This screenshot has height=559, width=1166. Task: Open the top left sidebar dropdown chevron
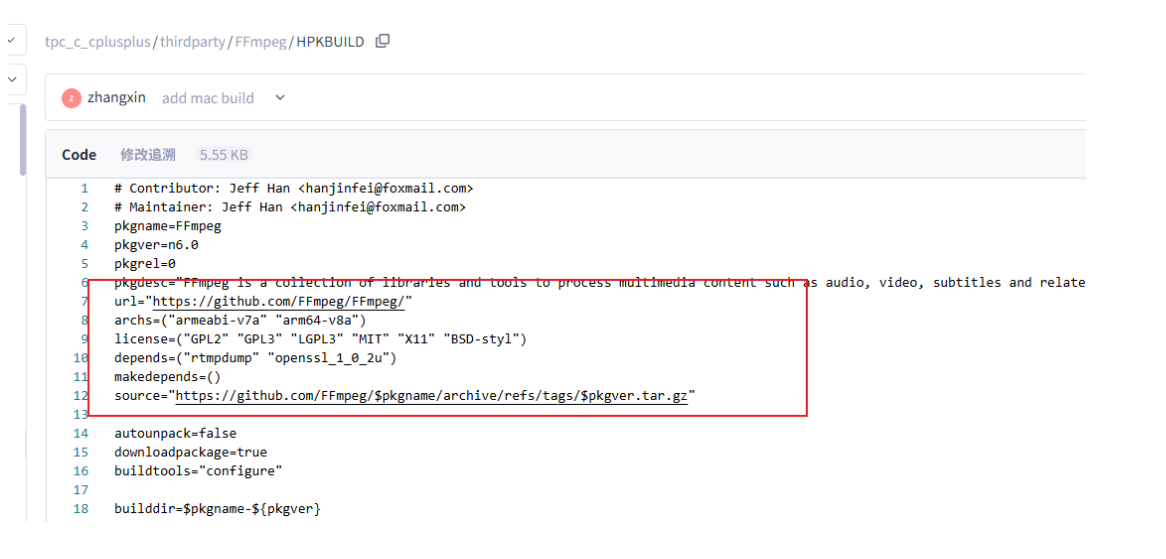(x=12, y=40)
